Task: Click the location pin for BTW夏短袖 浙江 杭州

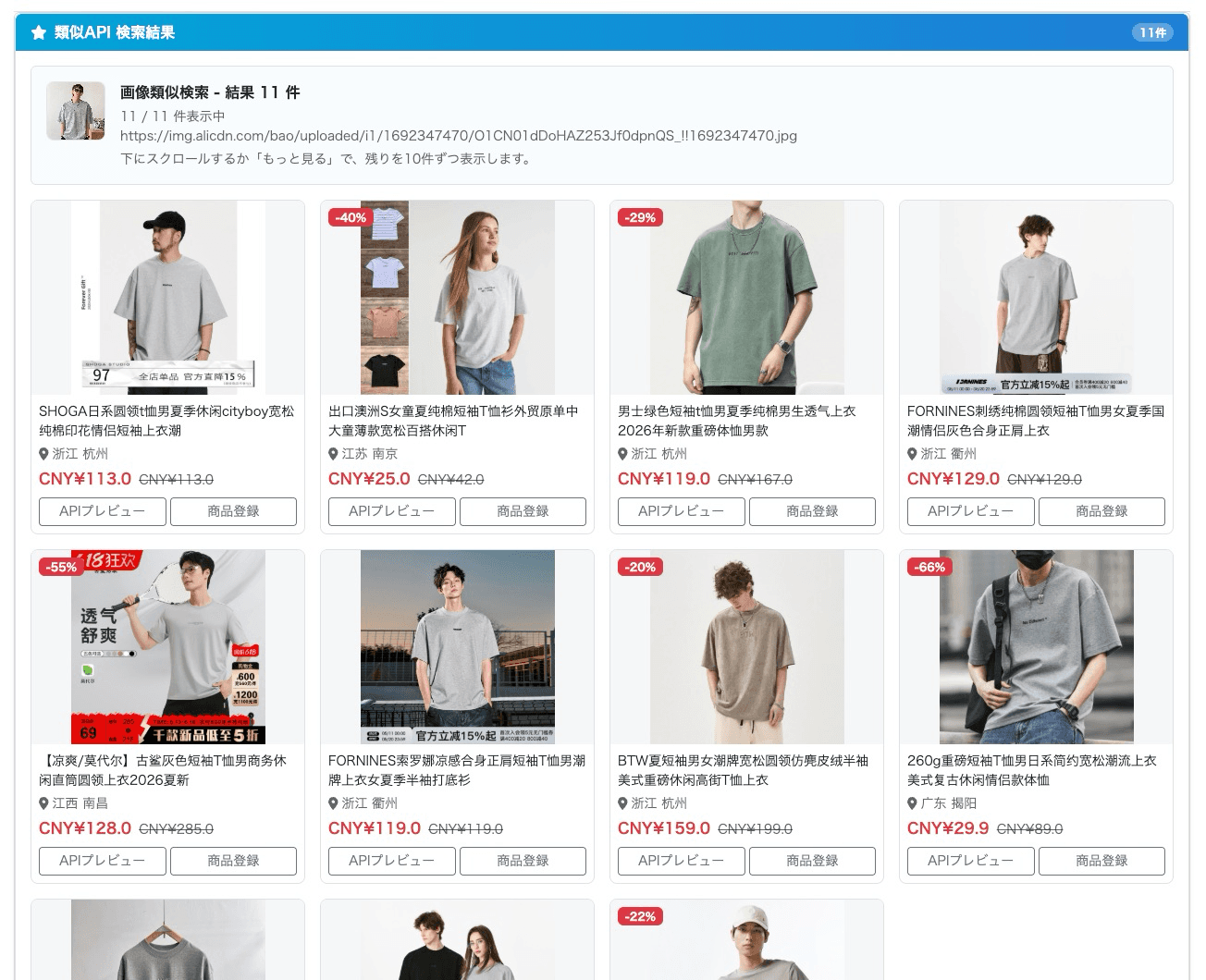Action: tap(622, 803)
